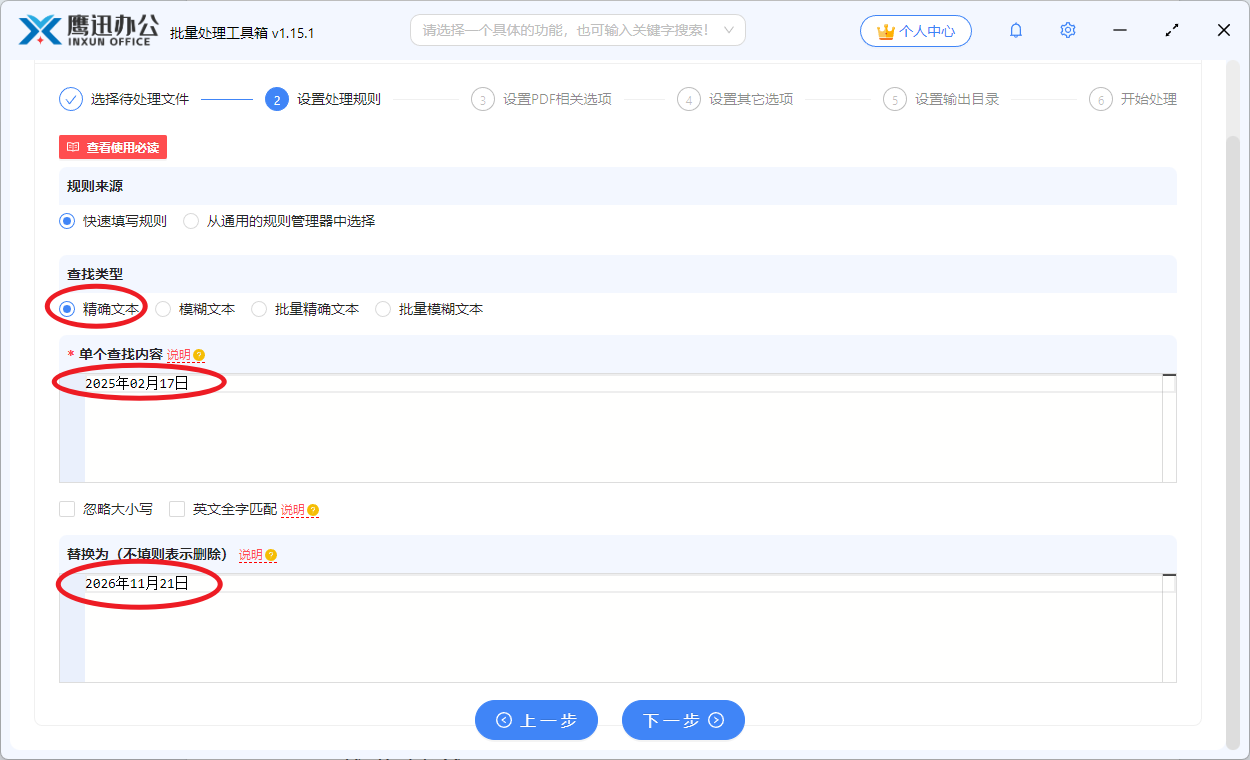Click help icon next to 英文全字匹配
Image resolution: width=1250 pixels, height=760 pixels.
click(313, 510)
